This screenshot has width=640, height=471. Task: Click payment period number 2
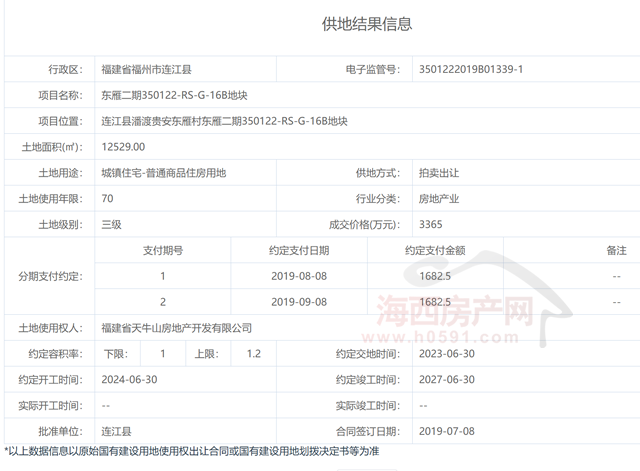point(163,302)
